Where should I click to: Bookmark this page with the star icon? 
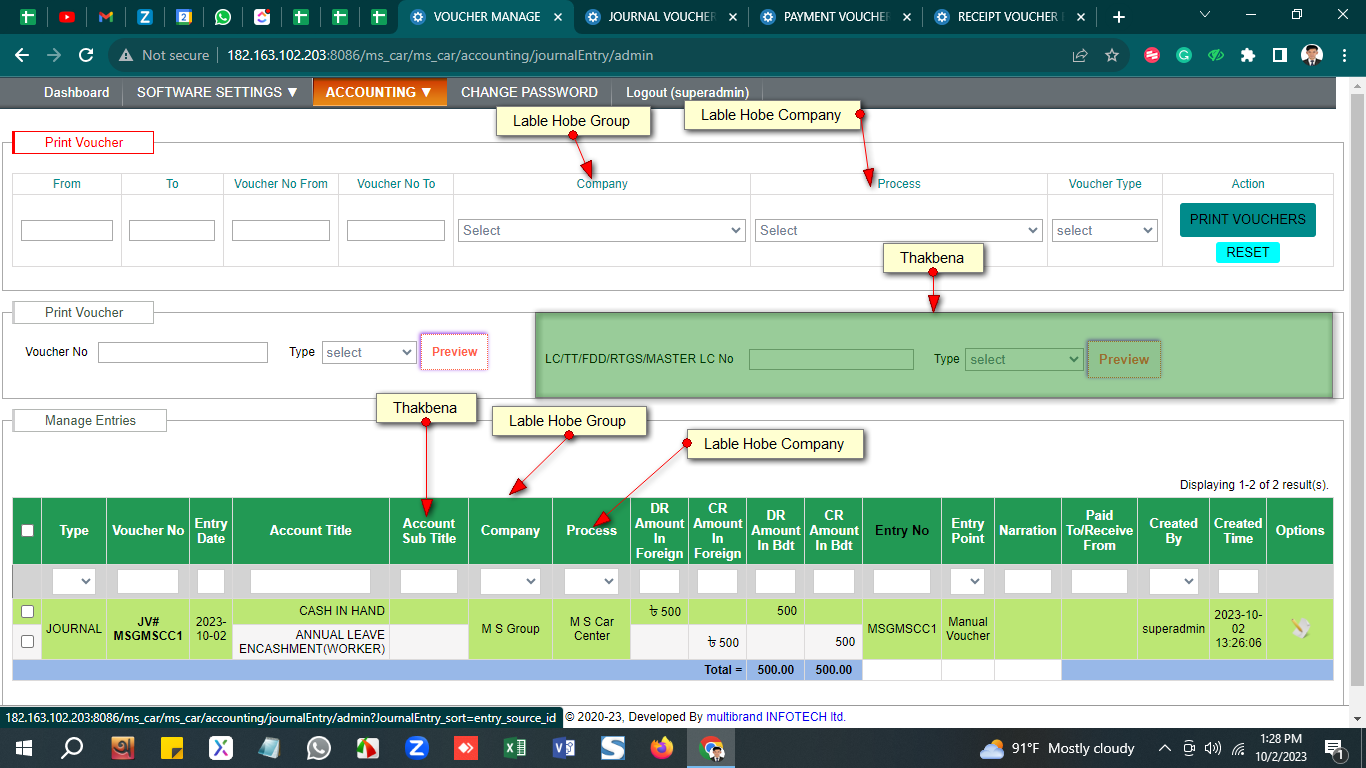pyautogui.click(x=1111, y=56)
